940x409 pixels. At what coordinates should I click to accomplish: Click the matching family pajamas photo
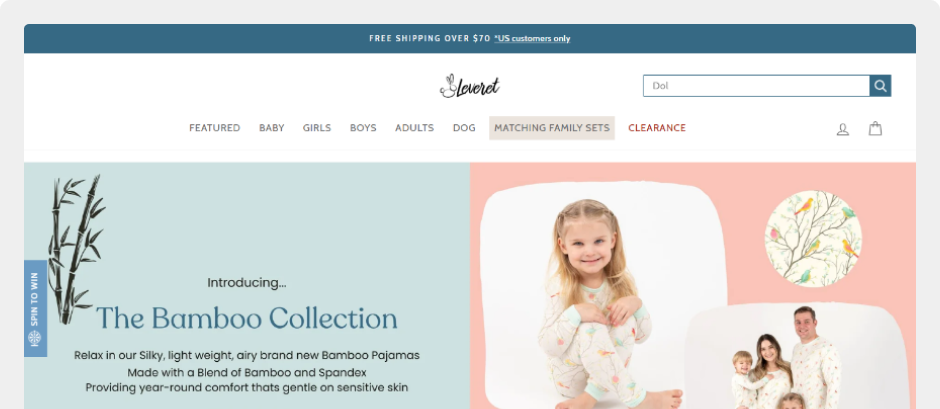pyautogui.click(x=796, y=356)
